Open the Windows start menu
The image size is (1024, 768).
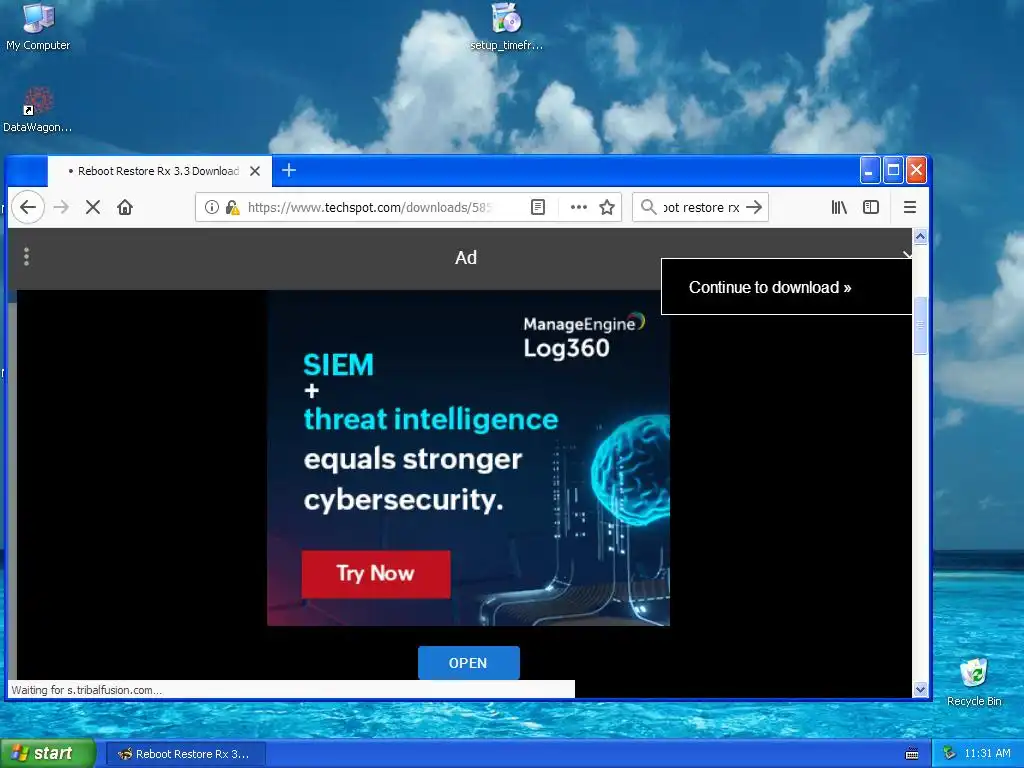pos(47,754)
